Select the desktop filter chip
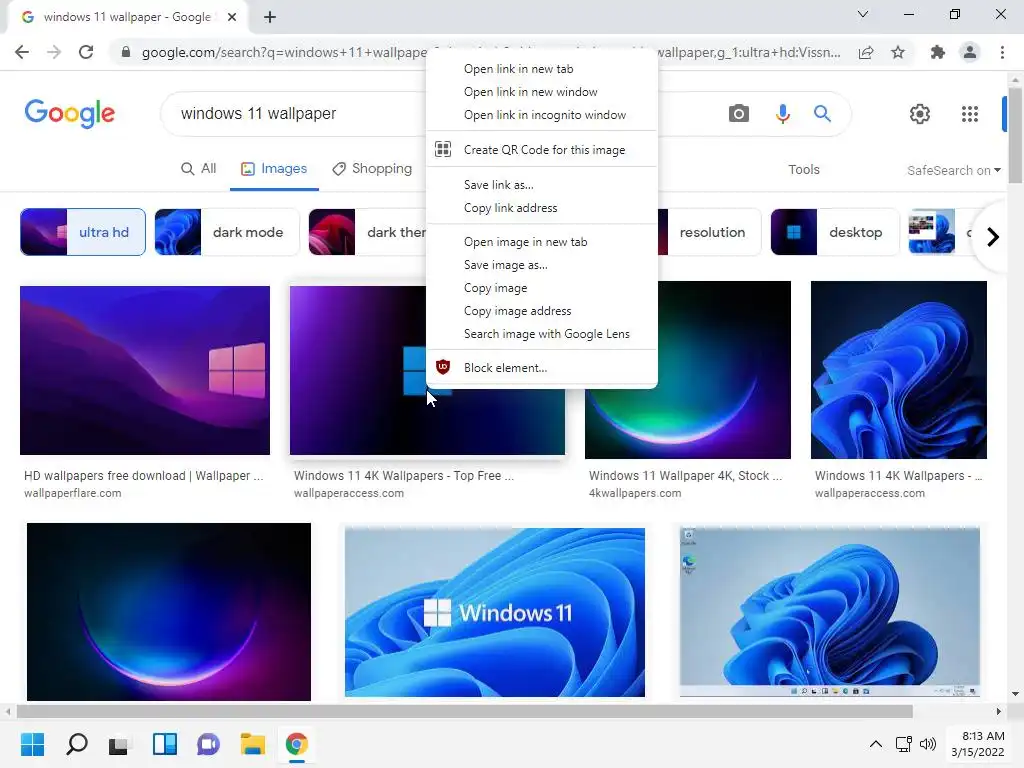 coord(835,232)
